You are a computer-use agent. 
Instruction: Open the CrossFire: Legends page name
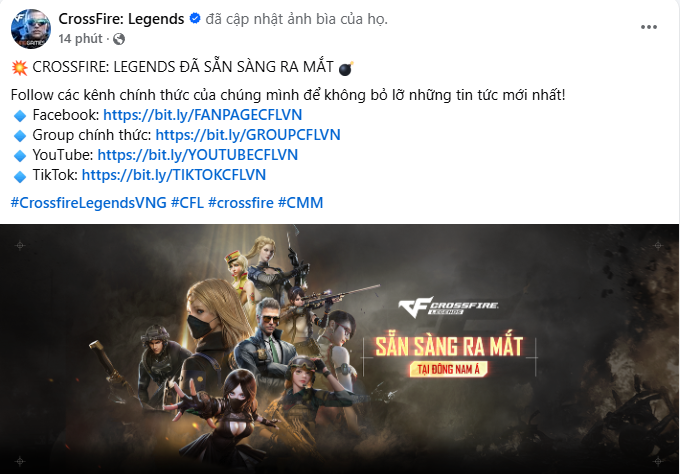(121, 19)
